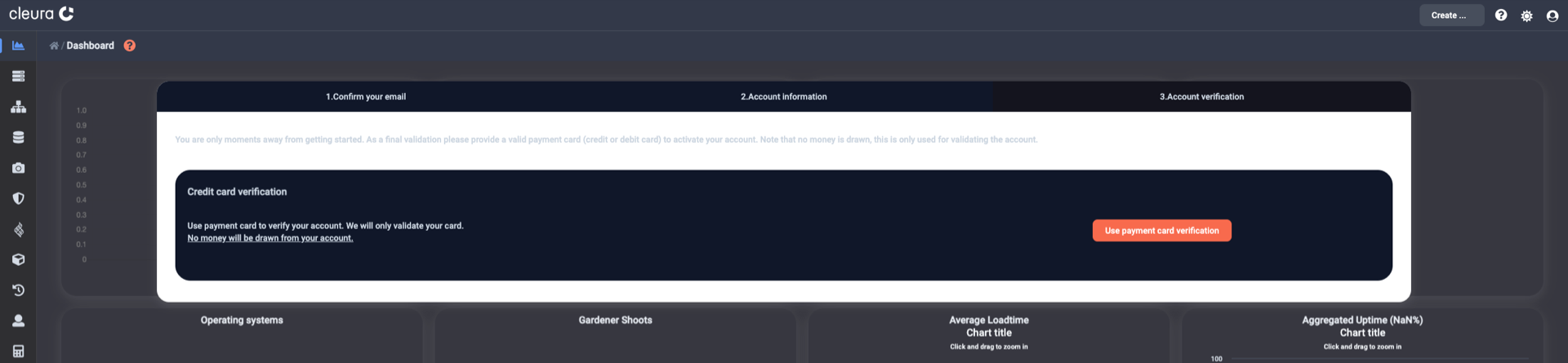Click the Average Loadtime panel title
The image size is (1568, 363).
[989, 320]
